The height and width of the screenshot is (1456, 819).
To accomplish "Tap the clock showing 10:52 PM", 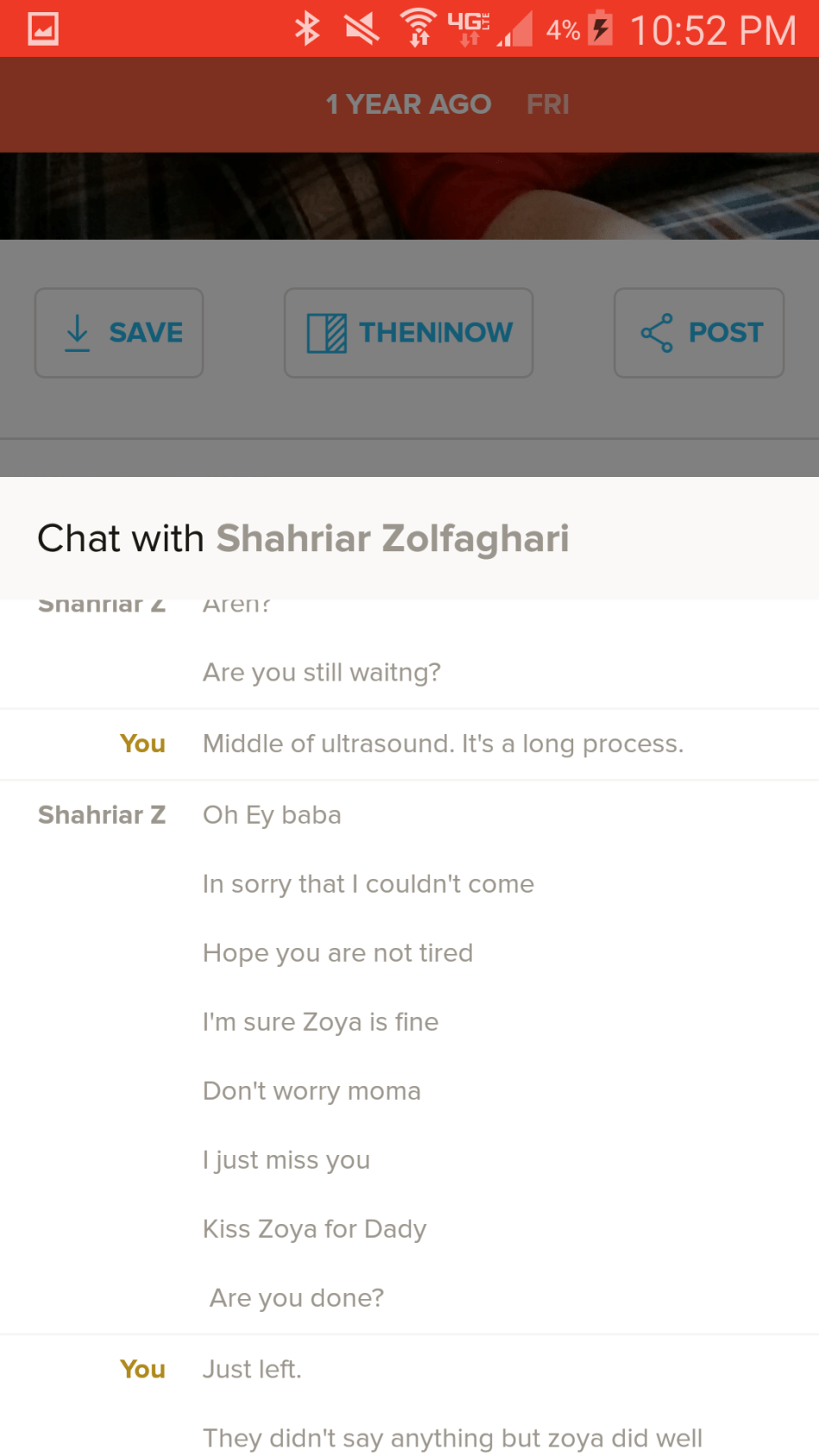I will coord(713,31).
